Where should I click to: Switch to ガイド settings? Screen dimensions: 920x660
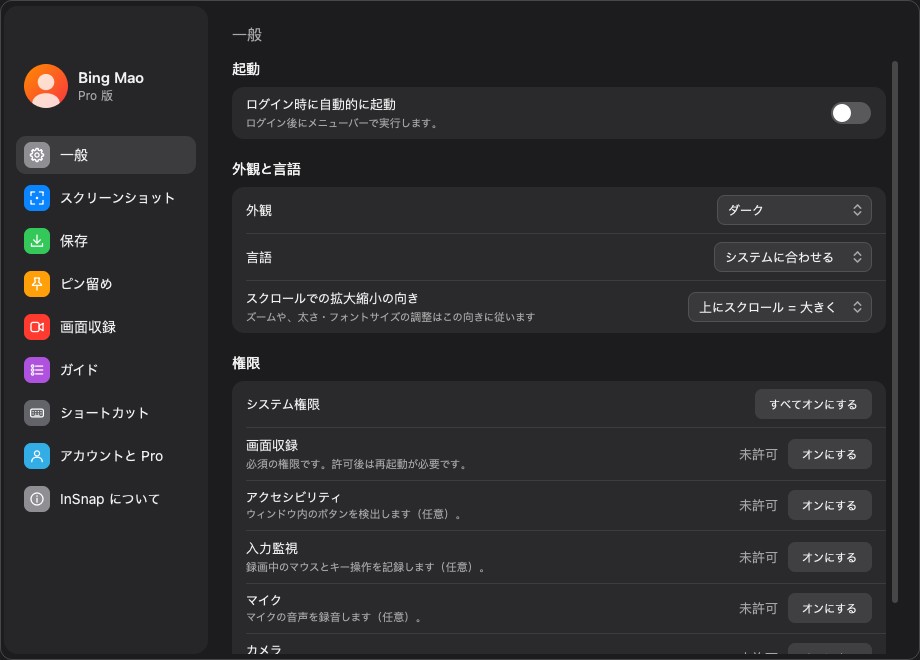(106, 370)
